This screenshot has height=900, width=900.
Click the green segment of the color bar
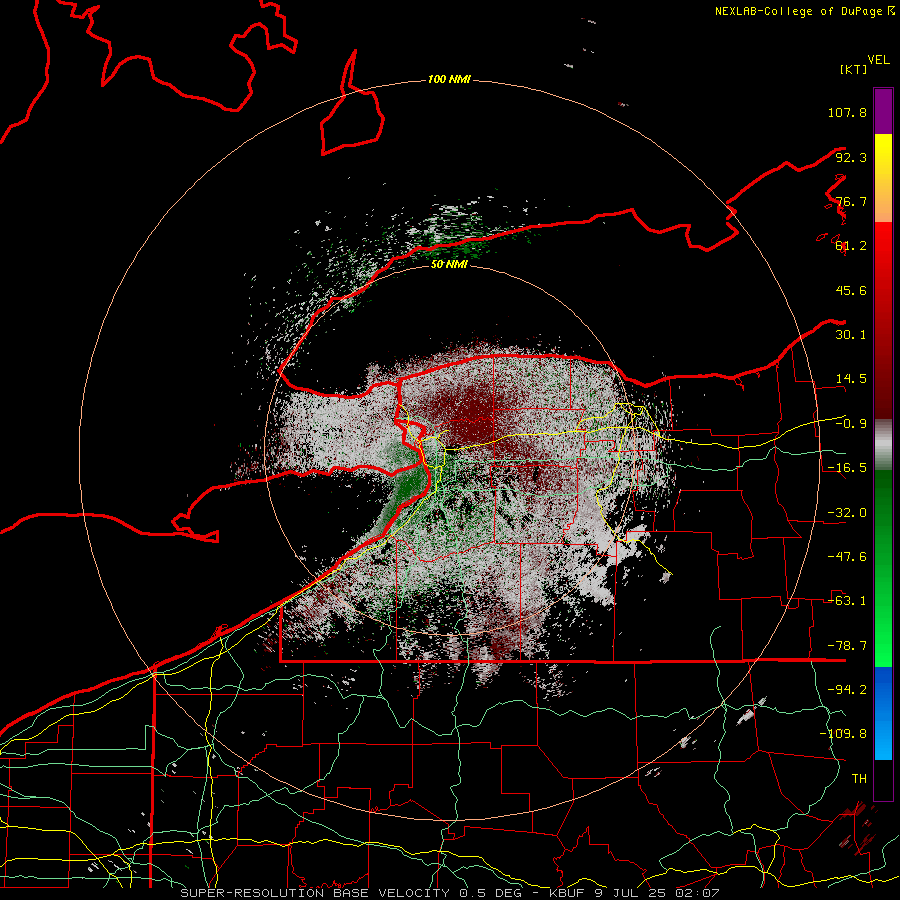883,568
